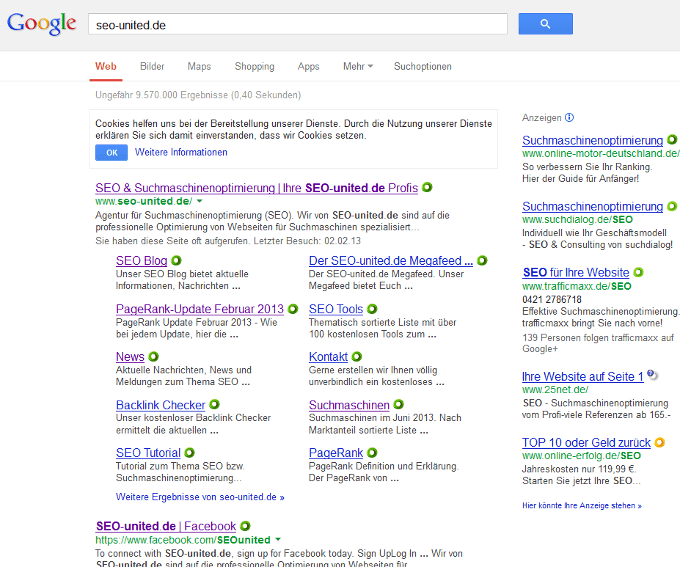
Task: Click green circle next to Kontakt link
Action: pos(357,357)
